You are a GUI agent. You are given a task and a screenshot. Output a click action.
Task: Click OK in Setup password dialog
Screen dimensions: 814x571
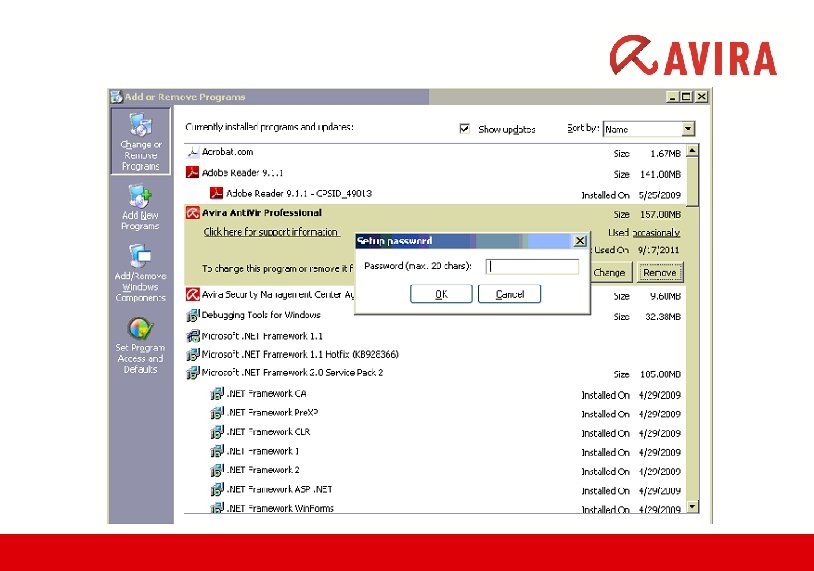441,294
